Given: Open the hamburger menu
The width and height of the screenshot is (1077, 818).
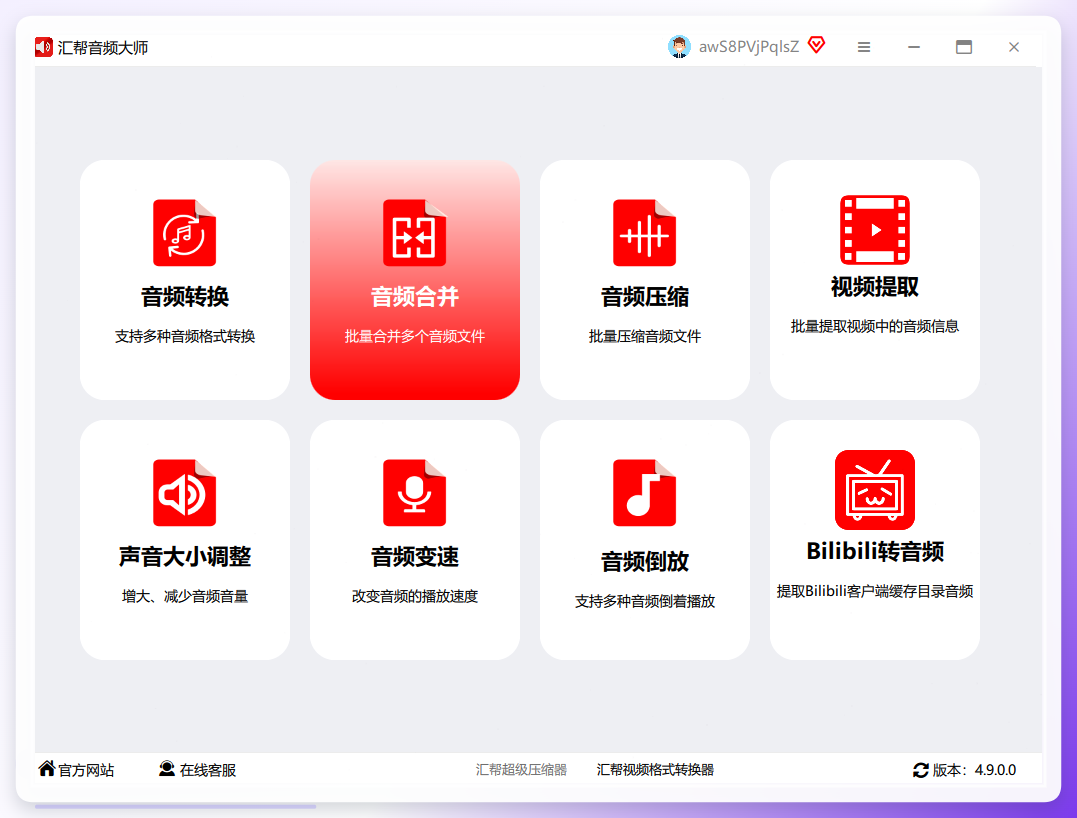Looking at the screenshot, I should [x=864, y=47].
